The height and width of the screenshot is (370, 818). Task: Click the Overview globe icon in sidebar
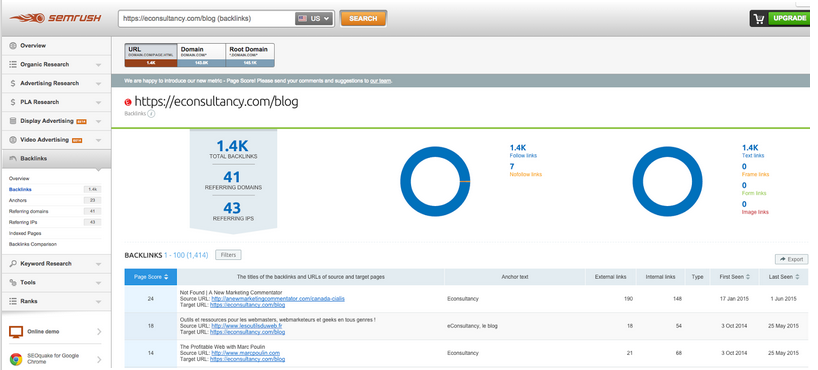13,45
